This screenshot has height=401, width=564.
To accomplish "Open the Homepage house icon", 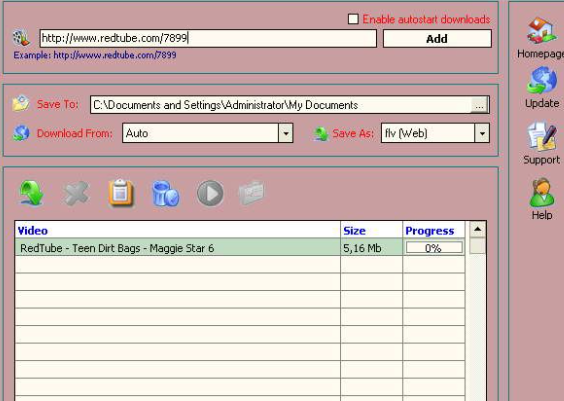I will [541, 30].
